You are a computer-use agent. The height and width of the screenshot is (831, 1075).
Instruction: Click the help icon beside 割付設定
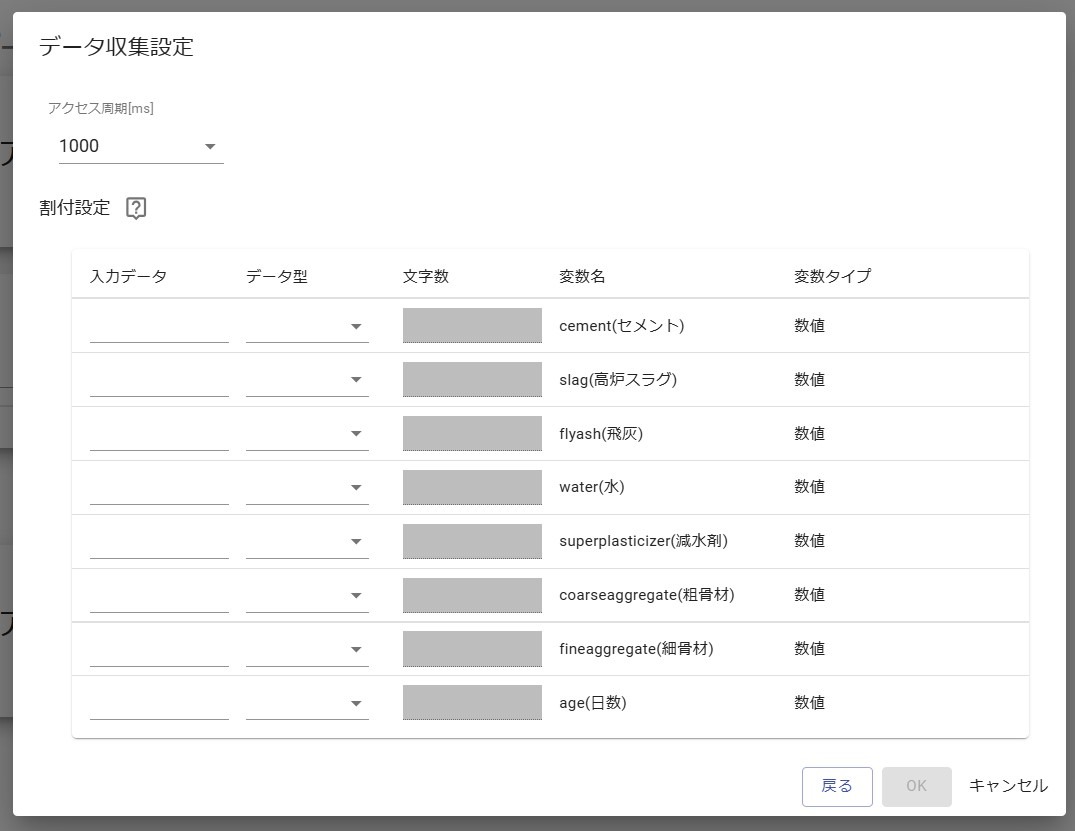click(136, 208)
